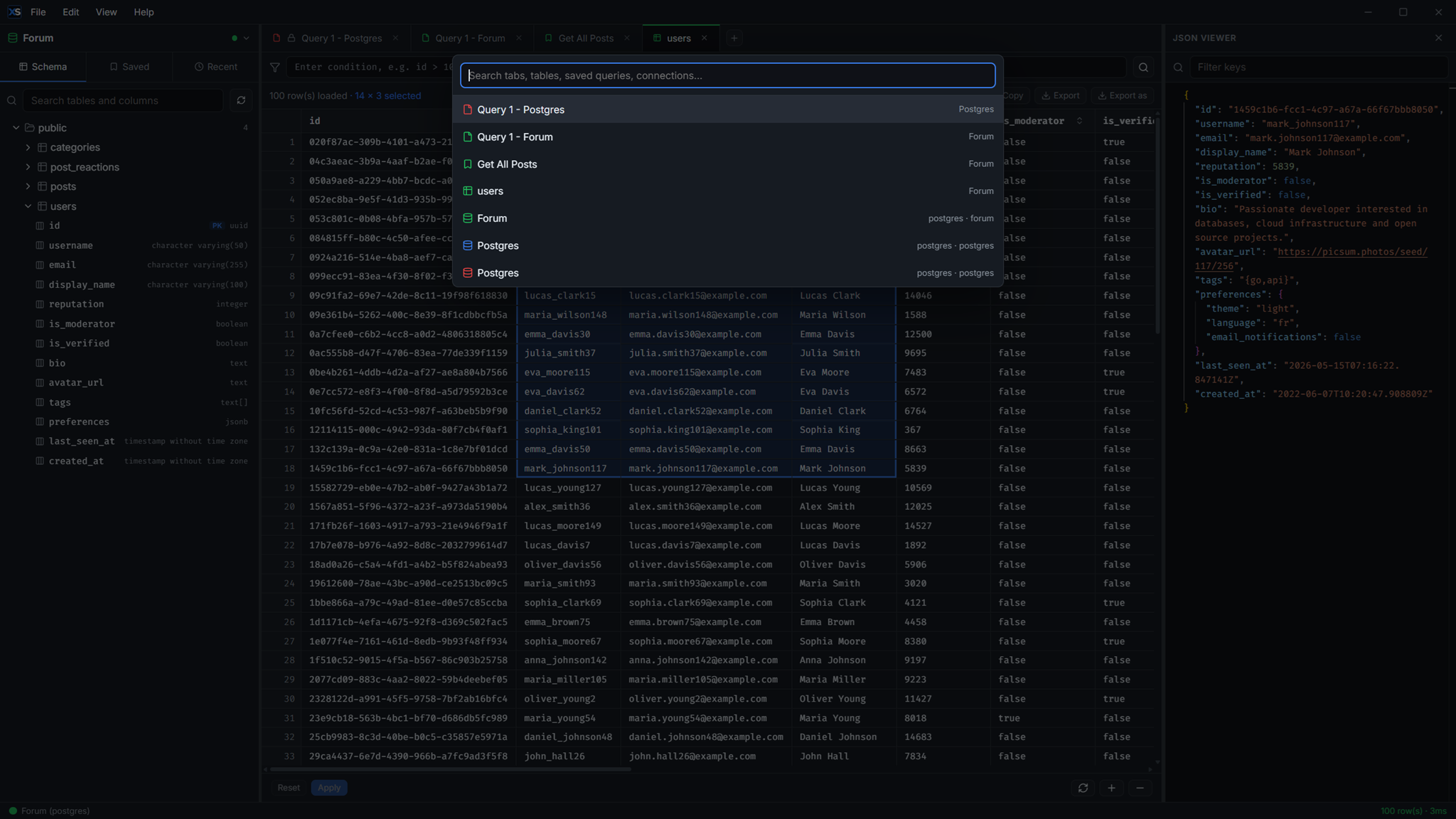Viewport: 1456px width, 819px height.
Task: Focus the command palette search field
Action: pos(728,75)
